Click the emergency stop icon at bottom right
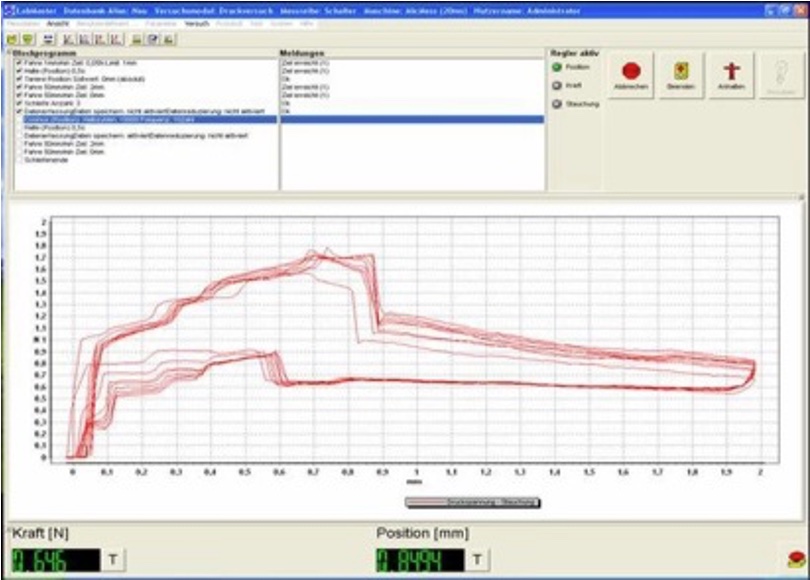The height and width of the screenshot is (580, 810). [796, 559]
